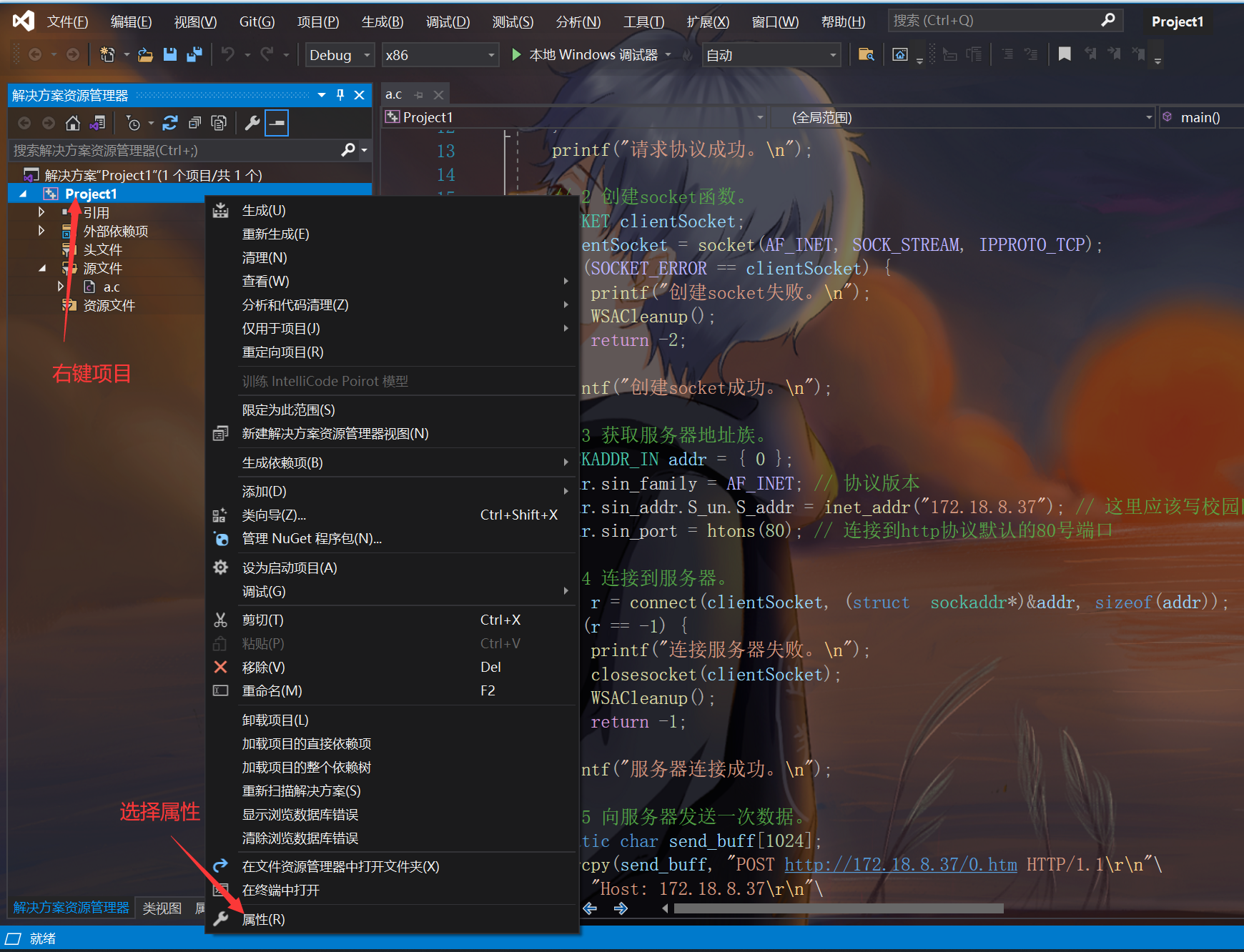
Task: Click the magnifier icon in the Ctrl+Q search box
Action: [1108, 20]
